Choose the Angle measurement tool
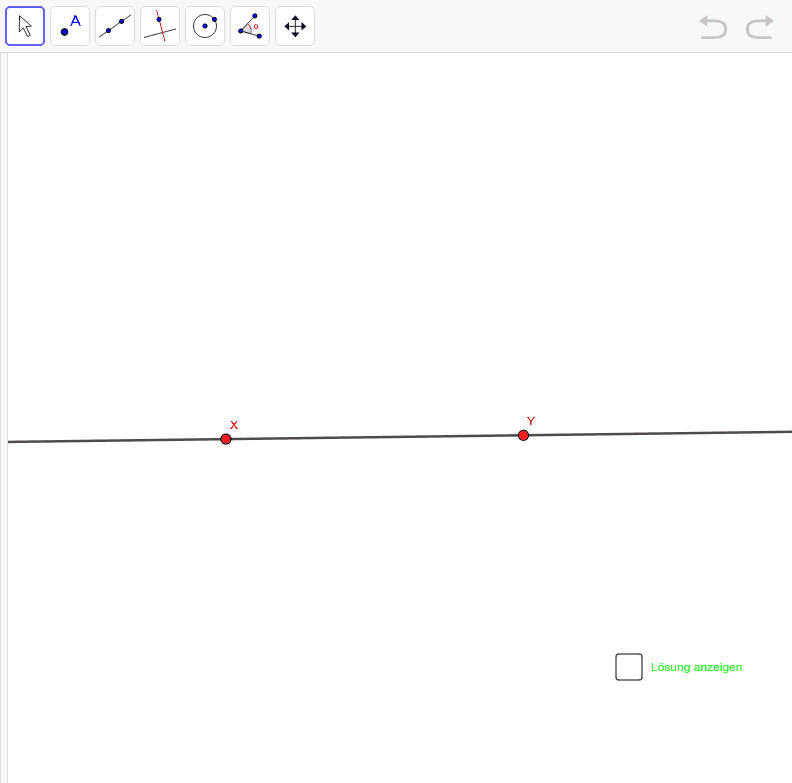Screen dimensions: 792x783 click(250, 26)
